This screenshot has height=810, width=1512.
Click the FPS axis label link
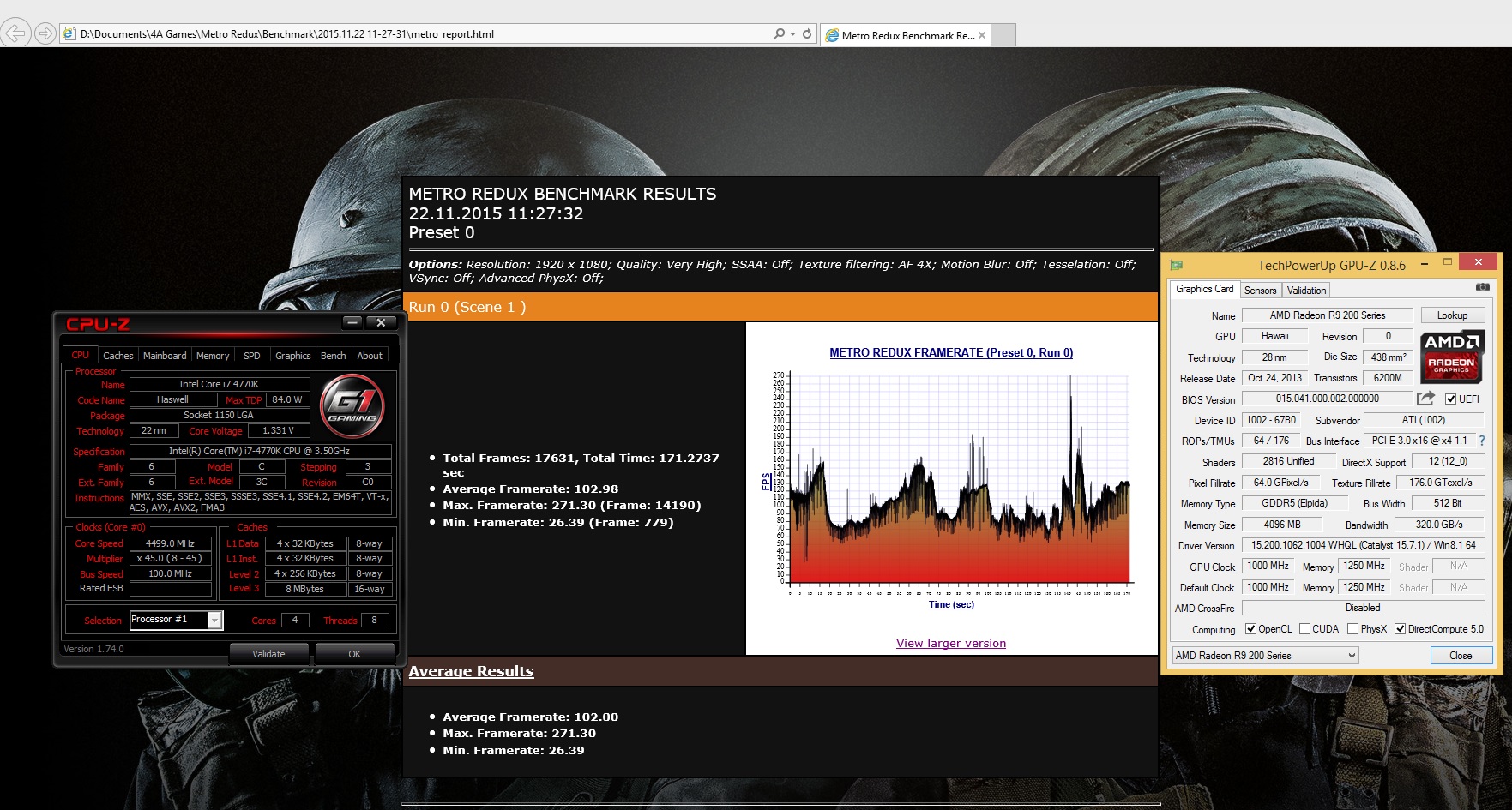(767, 482)
